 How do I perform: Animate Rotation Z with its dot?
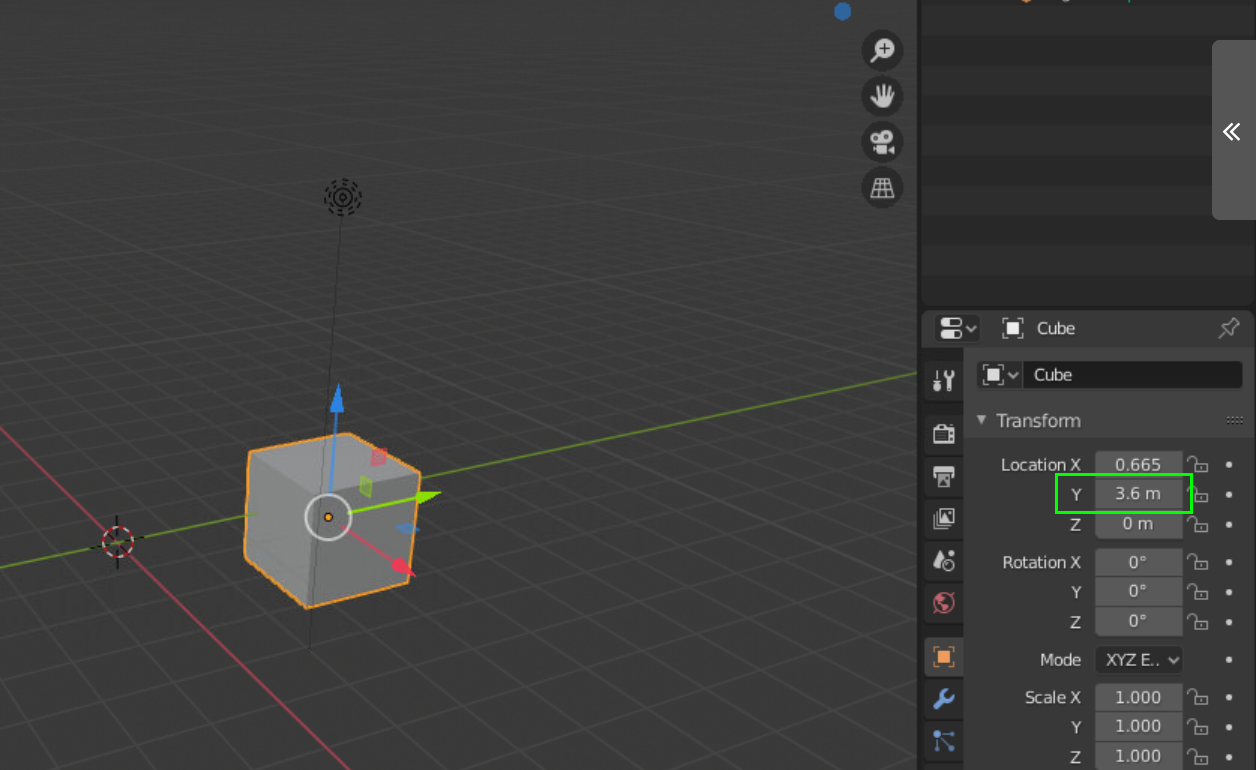tap(1228, 622)
